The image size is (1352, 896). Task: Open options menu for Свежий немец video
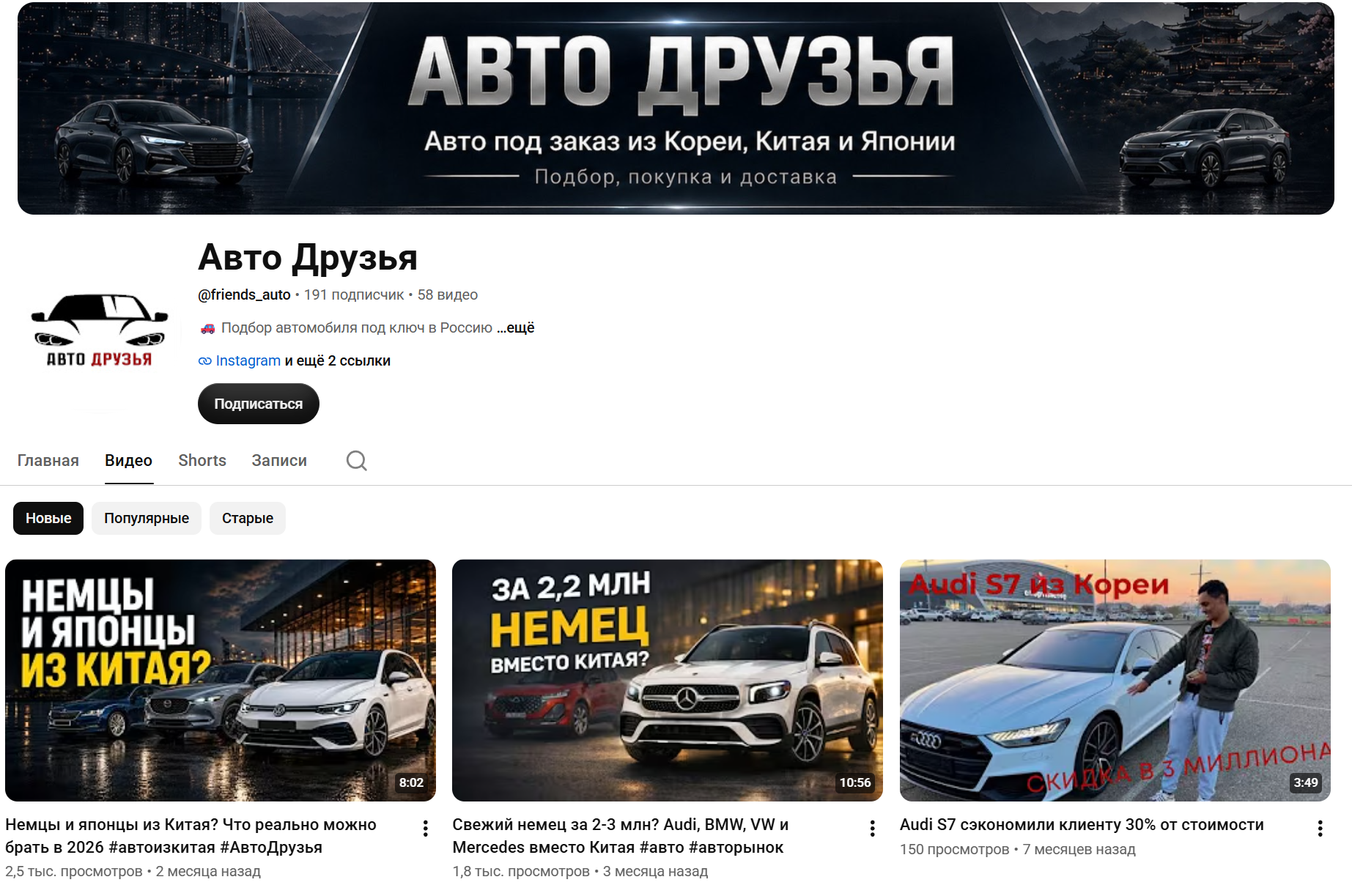[872, 829]
